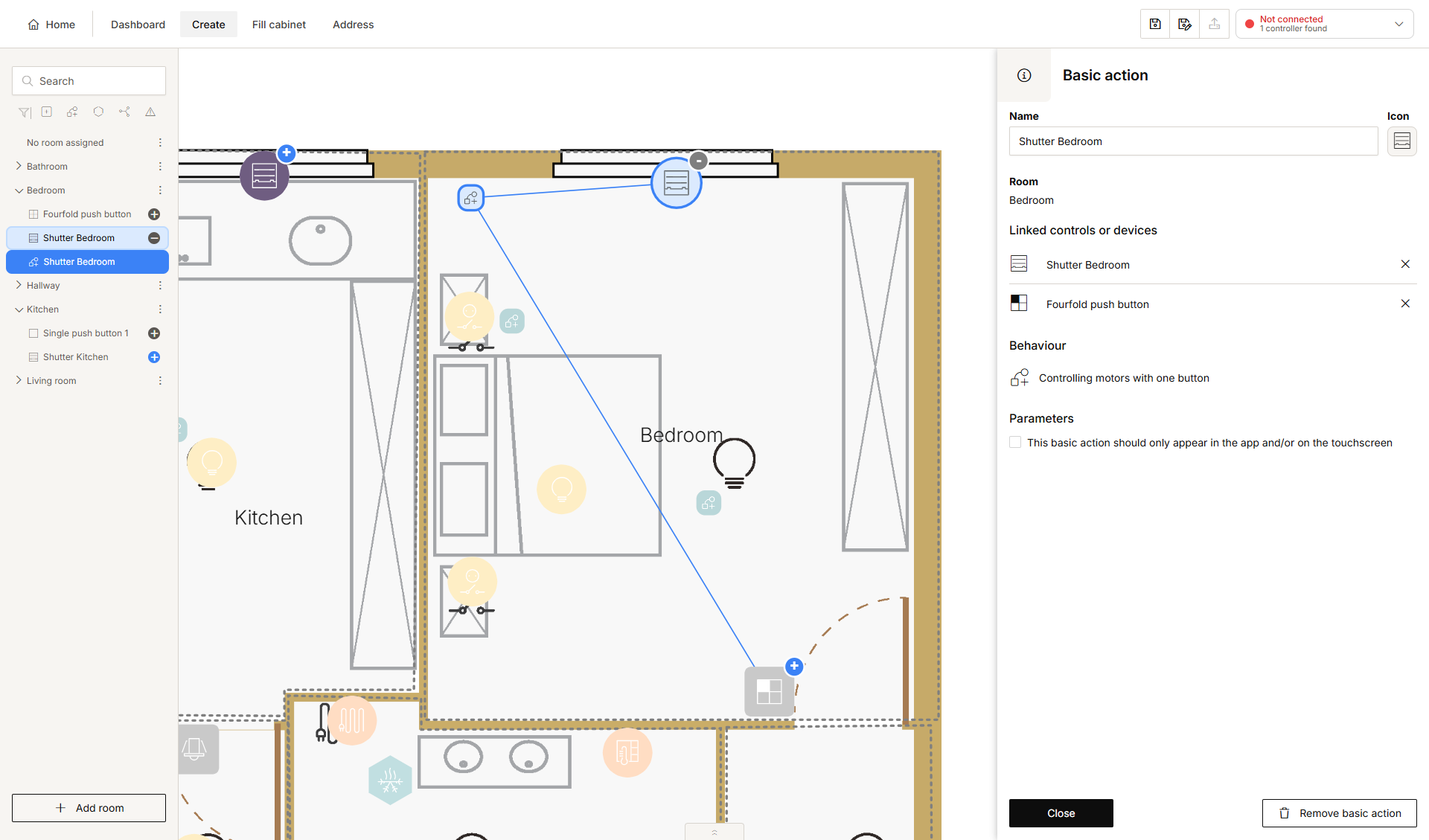Click the snowflake hexagon icon on plan
This screenshot has height=840, width=1429.
tap(390, 780)
